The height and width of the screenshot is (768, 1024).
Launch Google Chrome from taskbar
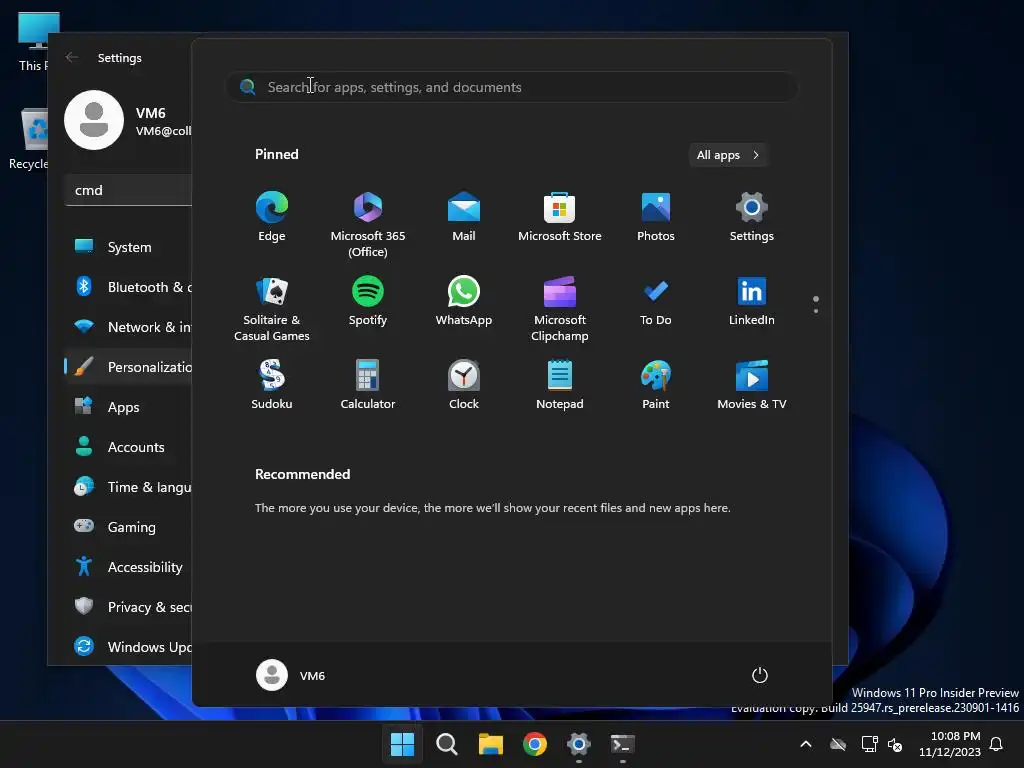click(x=535, y=744)
